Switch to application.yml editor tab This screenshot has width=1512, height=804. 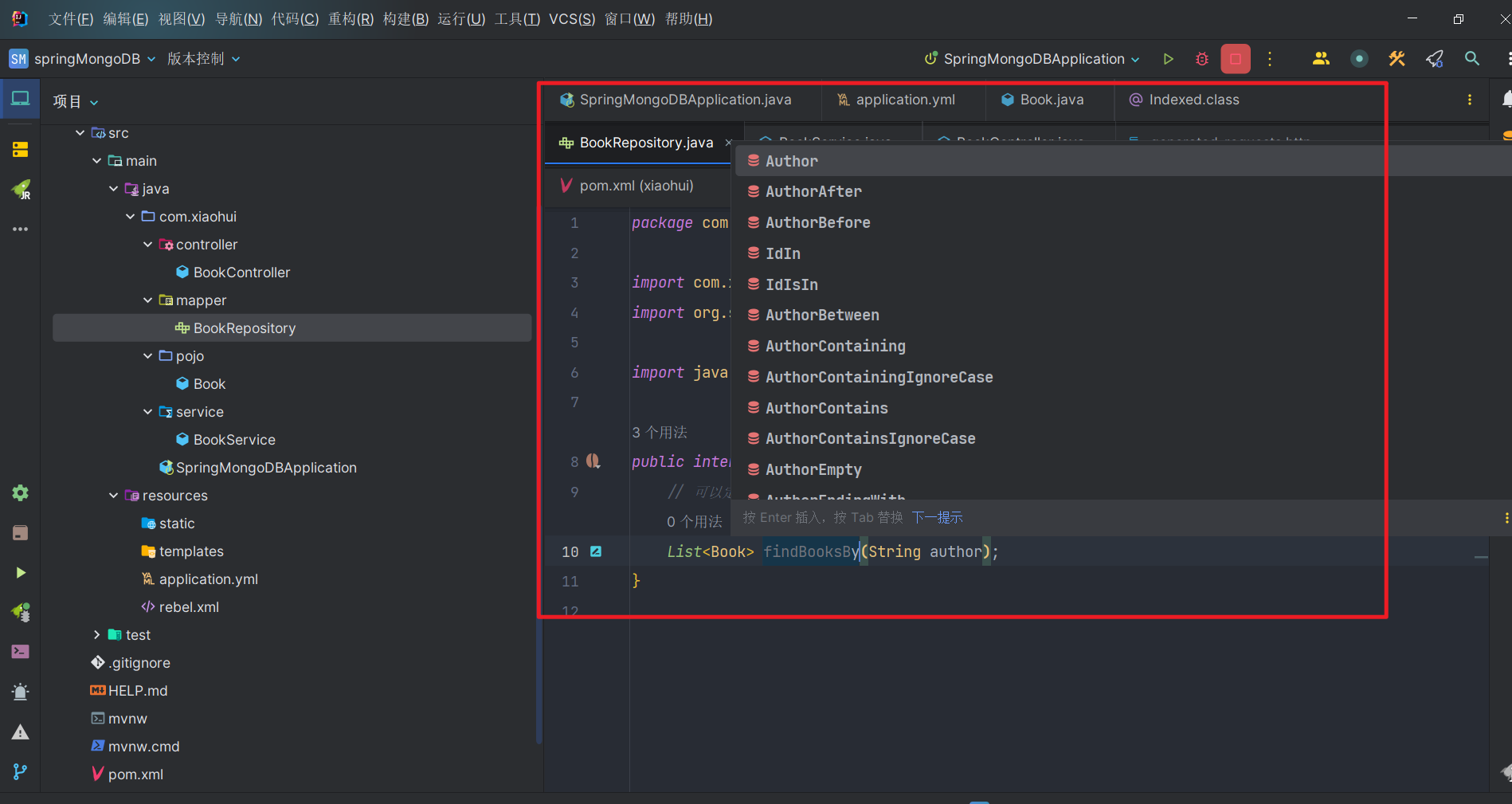pos(896,100)
